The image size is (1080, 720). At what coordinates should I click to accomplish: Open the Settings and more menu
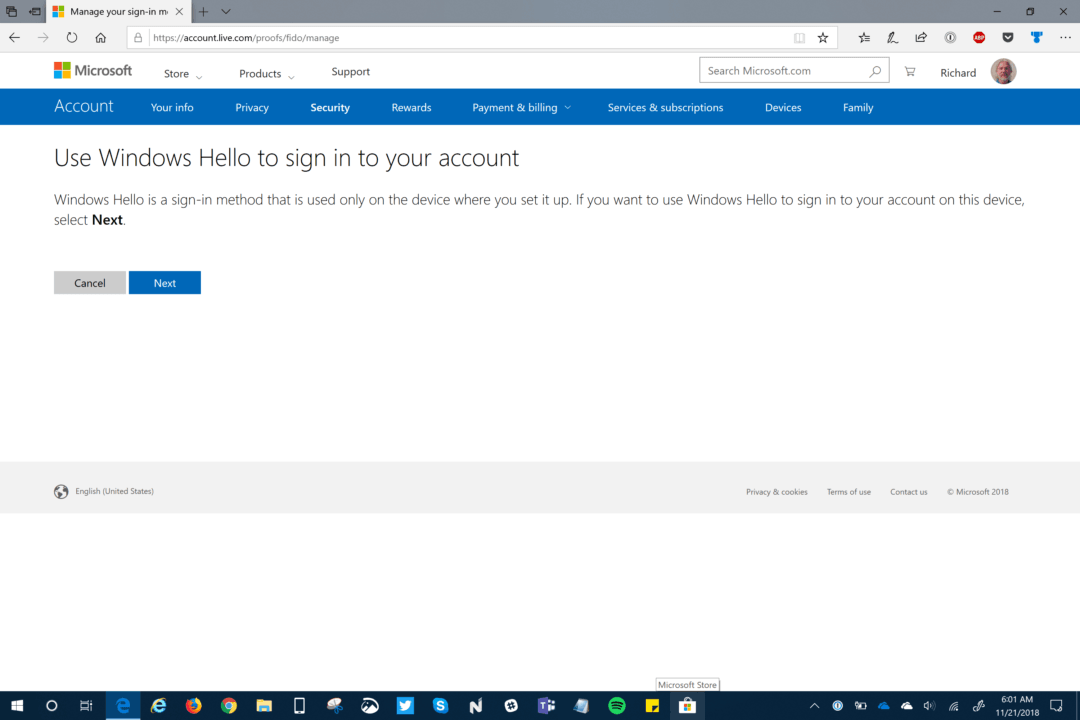pyautogui.click(x=1065, y=37)
